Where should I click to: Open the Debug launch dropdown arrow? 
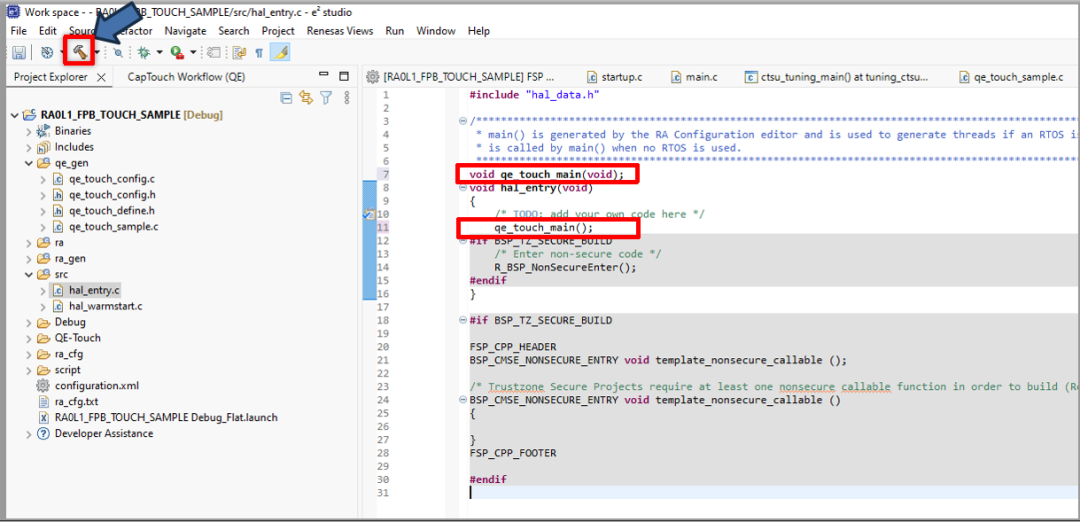click(159, 52)
